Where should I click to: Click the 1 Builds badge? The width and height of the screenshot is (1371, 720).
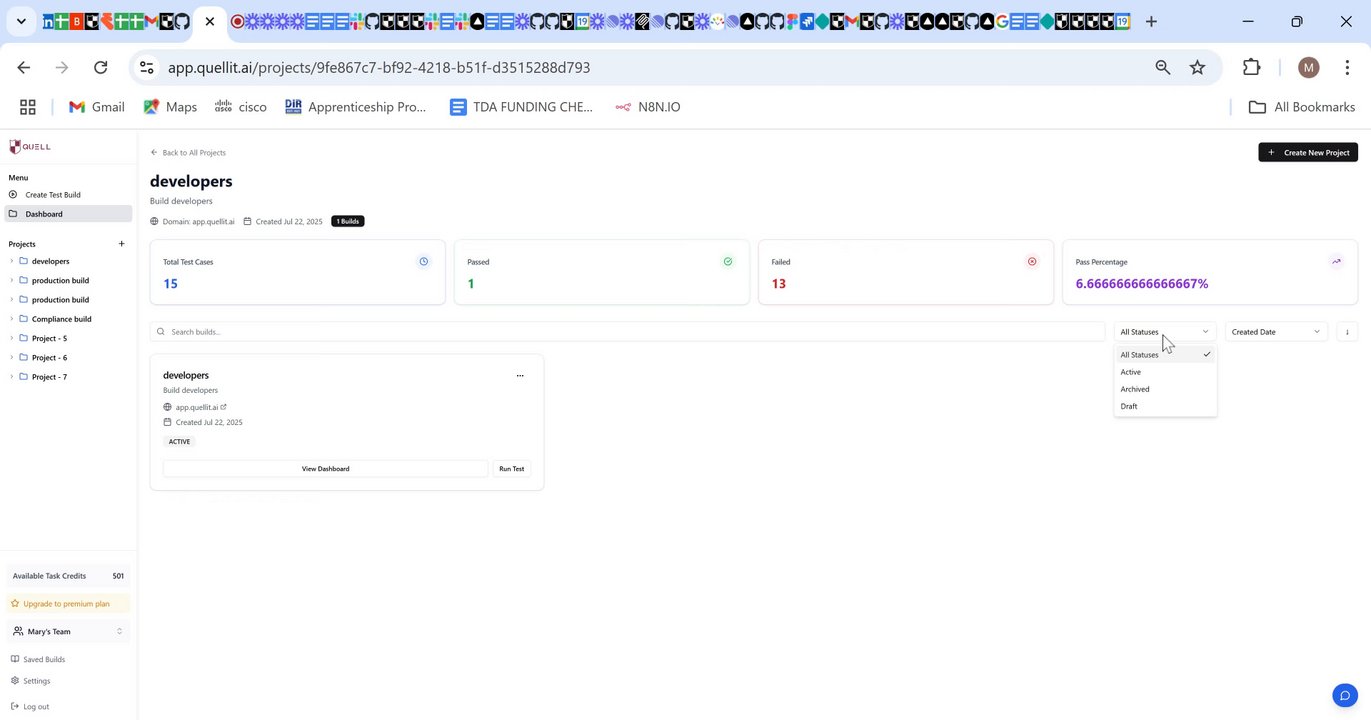(348, 221)
